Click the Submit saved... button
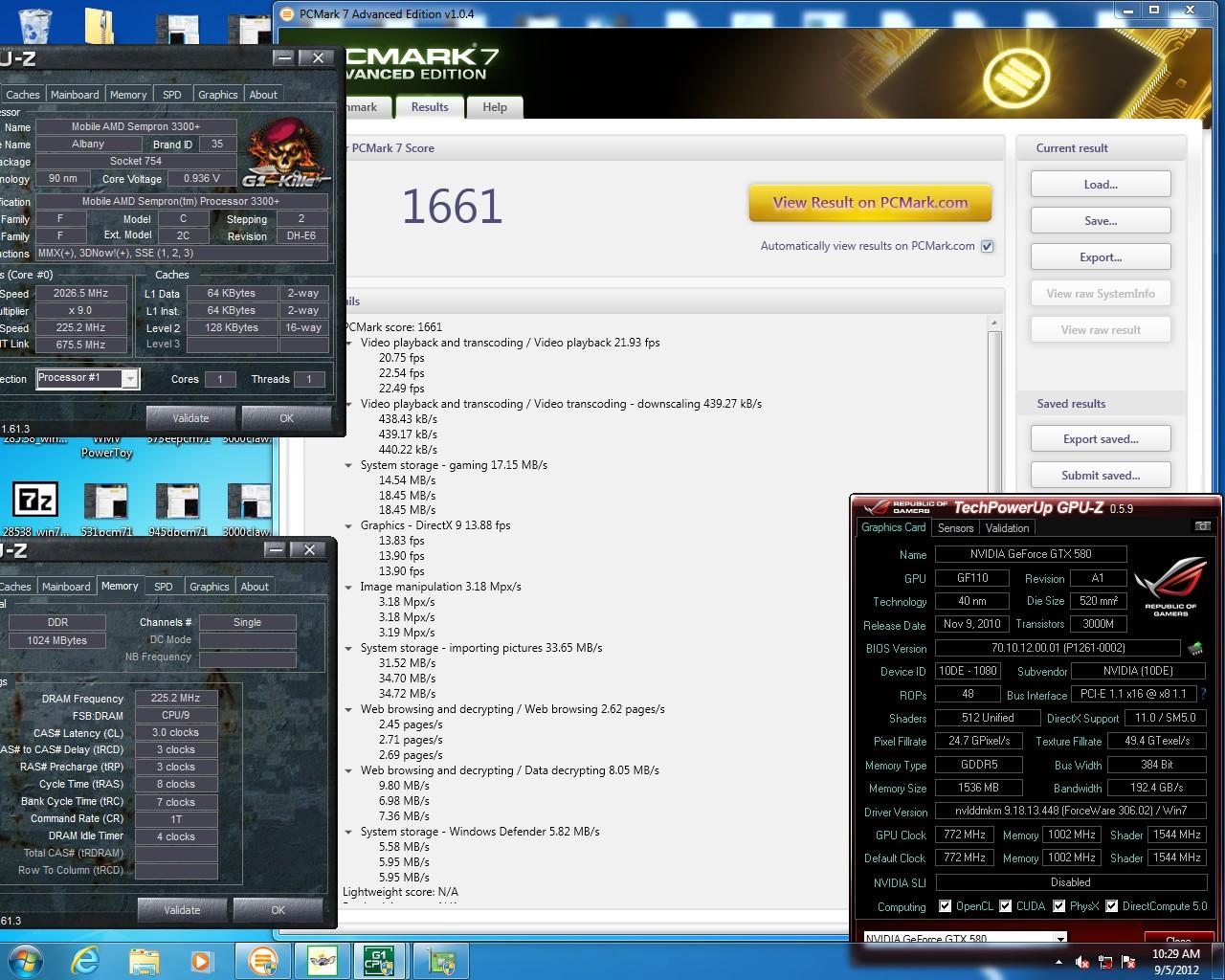 1101,476
